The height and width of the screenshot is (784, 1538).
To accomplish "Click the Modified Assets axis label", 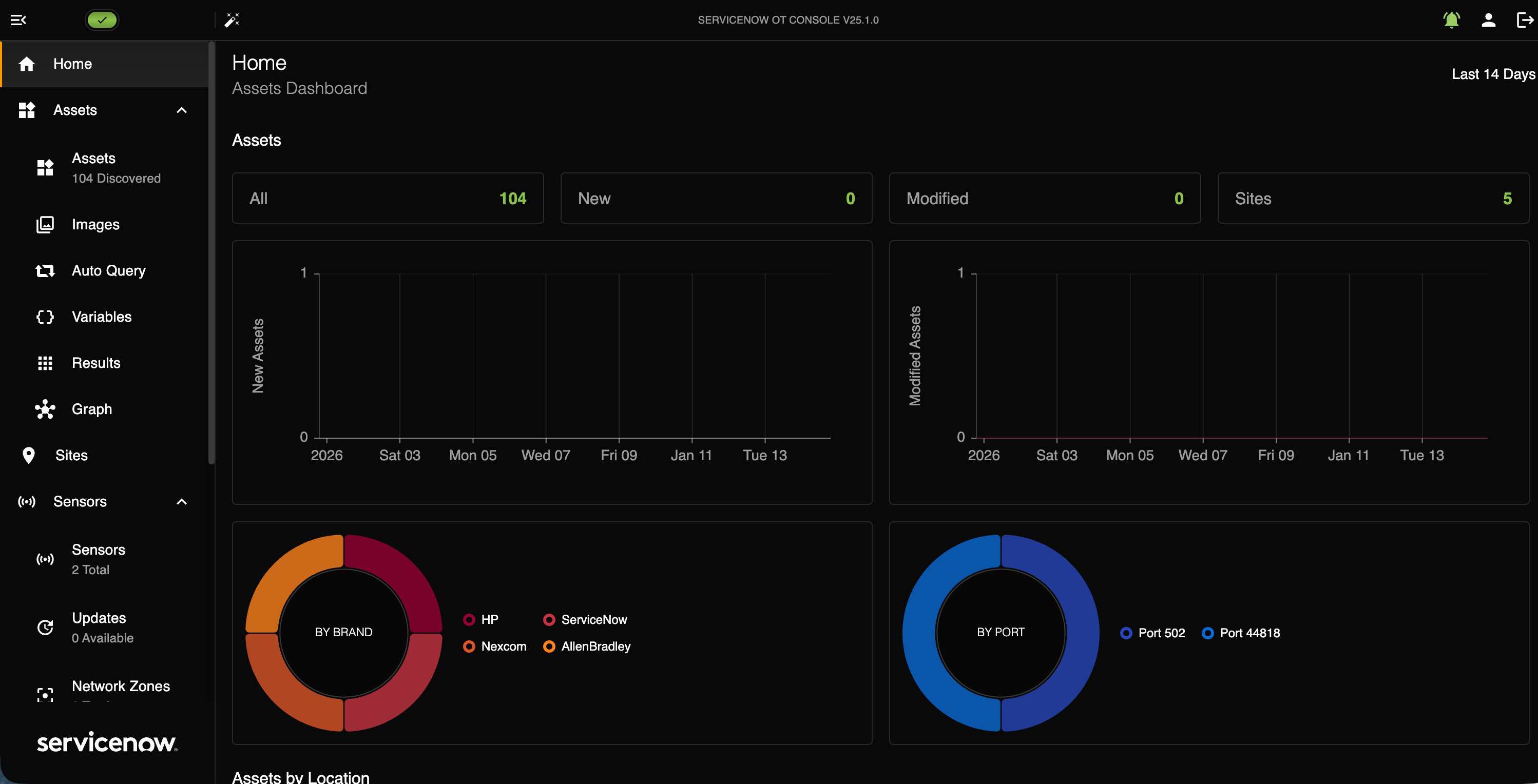I will coord(915,356).
